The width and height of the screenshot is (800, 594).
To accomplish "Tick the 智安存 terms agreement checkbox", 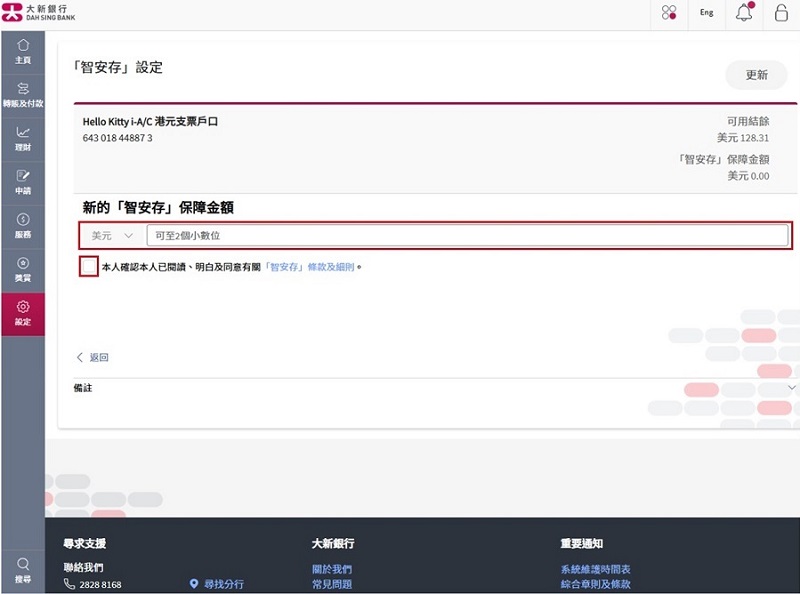I will (89, 267).
